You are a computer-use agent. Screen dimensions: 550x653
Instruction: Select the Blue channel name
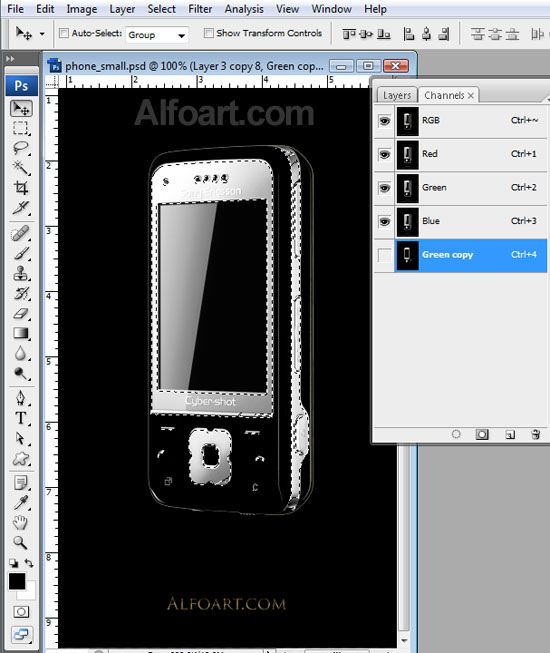pos(431,221)
